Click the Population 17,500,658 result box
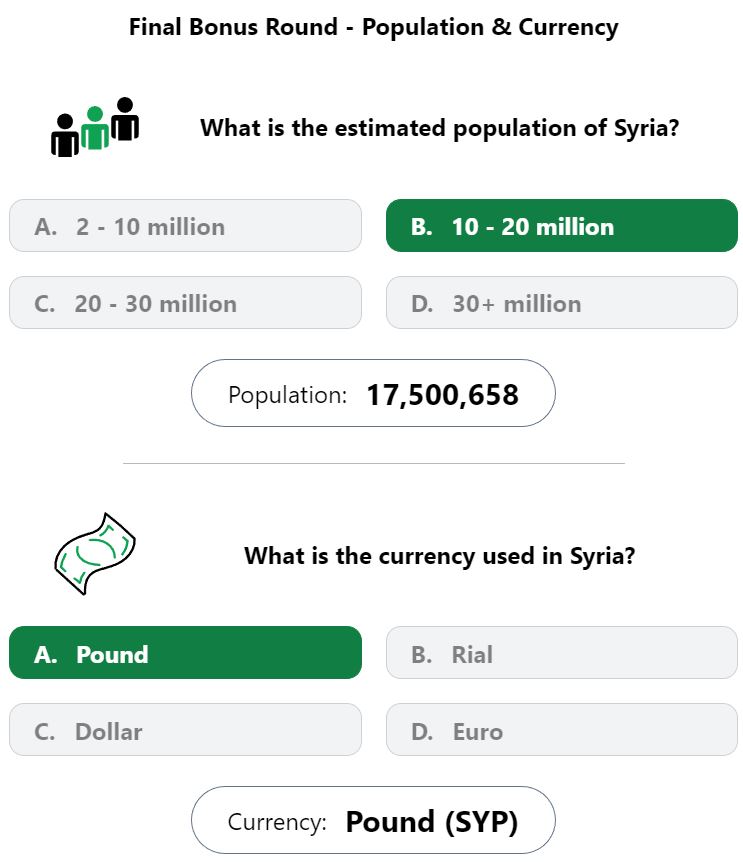Screen dimensions: 743x862 pos(373,393)
